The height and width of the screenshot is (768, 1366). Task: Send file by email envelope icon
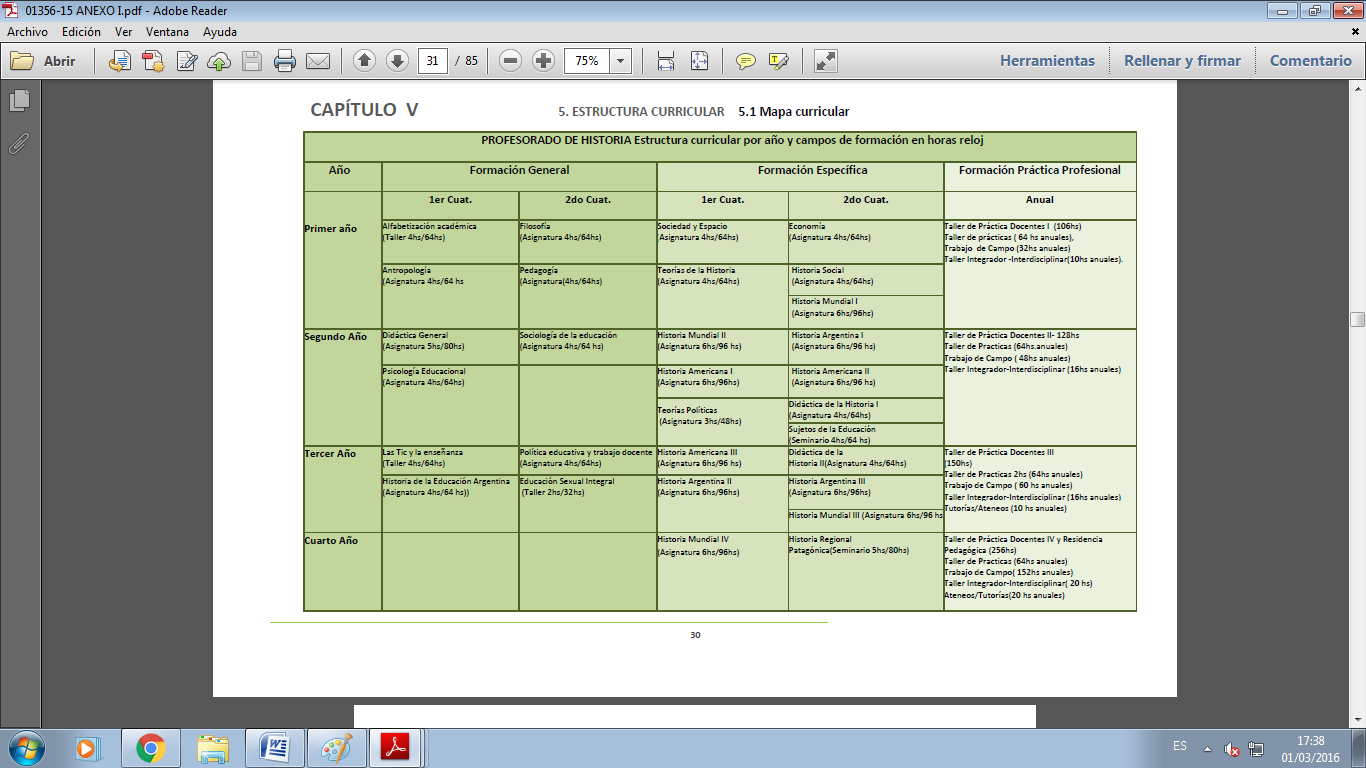coord(318,61)
